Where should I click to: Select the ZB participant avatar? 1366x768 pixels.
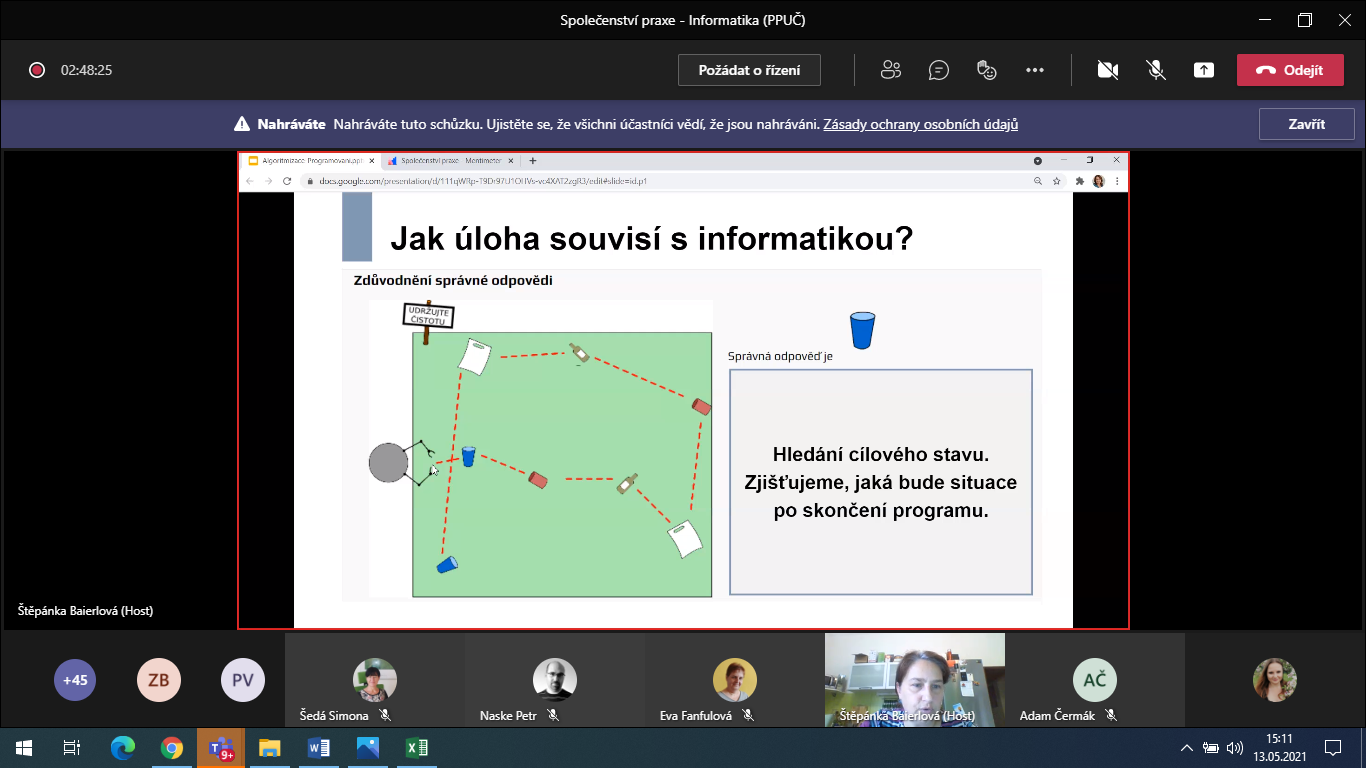pos(158,680)
